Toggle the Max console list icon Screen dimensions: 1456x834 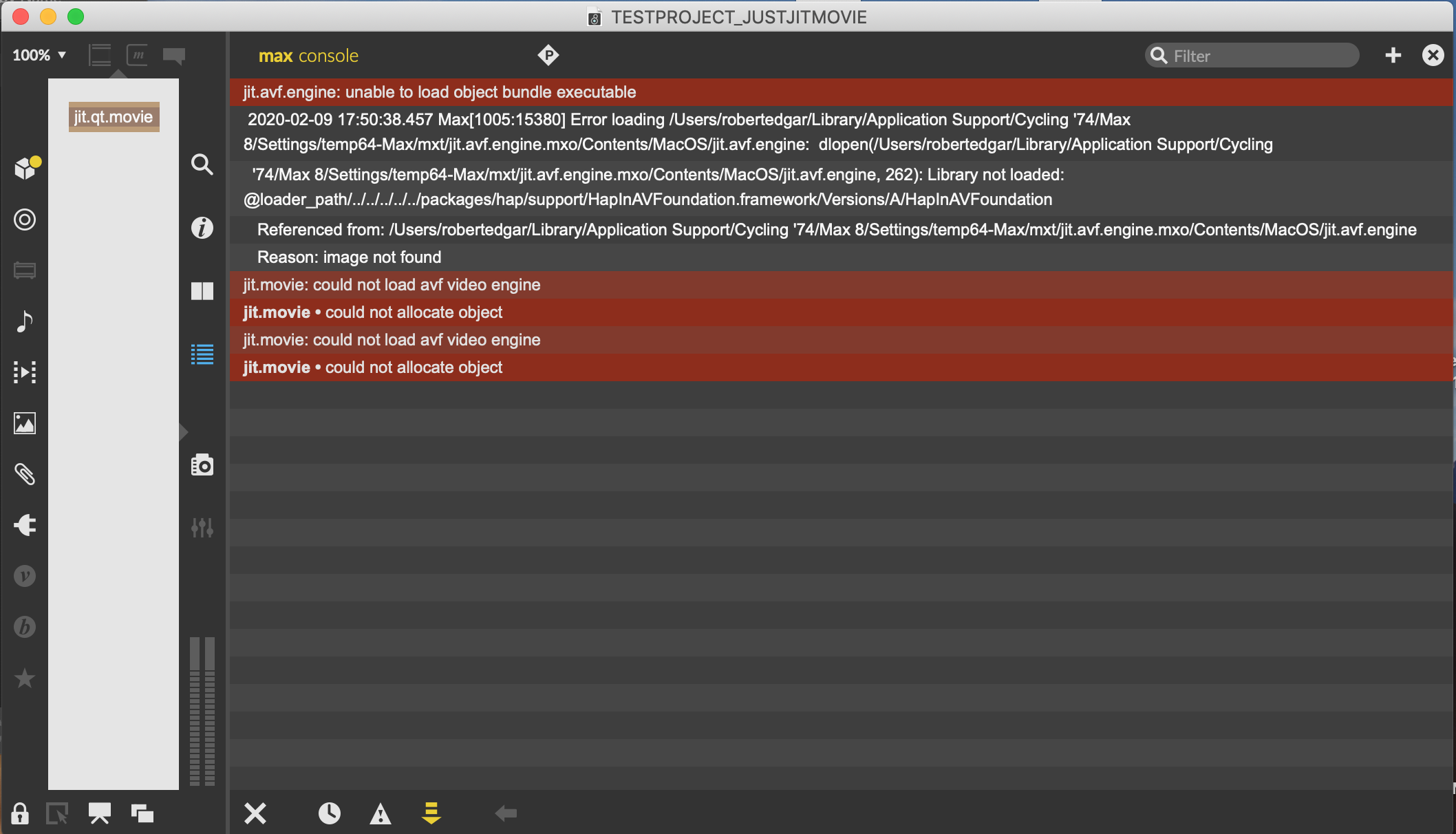(x=202, y=354)
